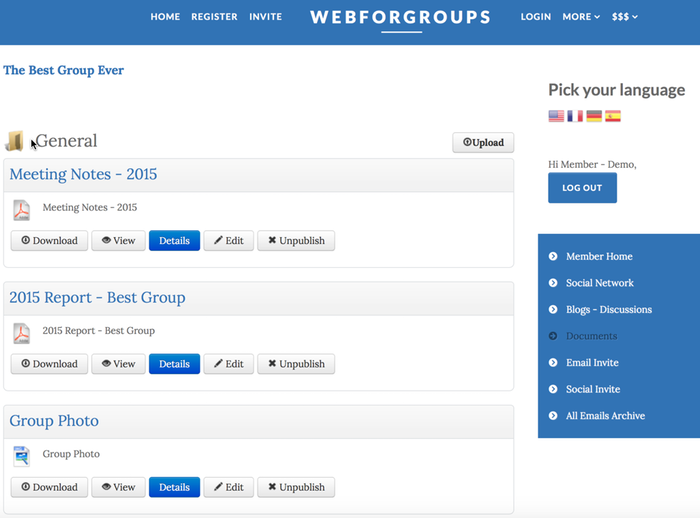This screenshot has height=518, width=700.
Task: Open INVITE in top navigation
Action: (x=266, y=17)
